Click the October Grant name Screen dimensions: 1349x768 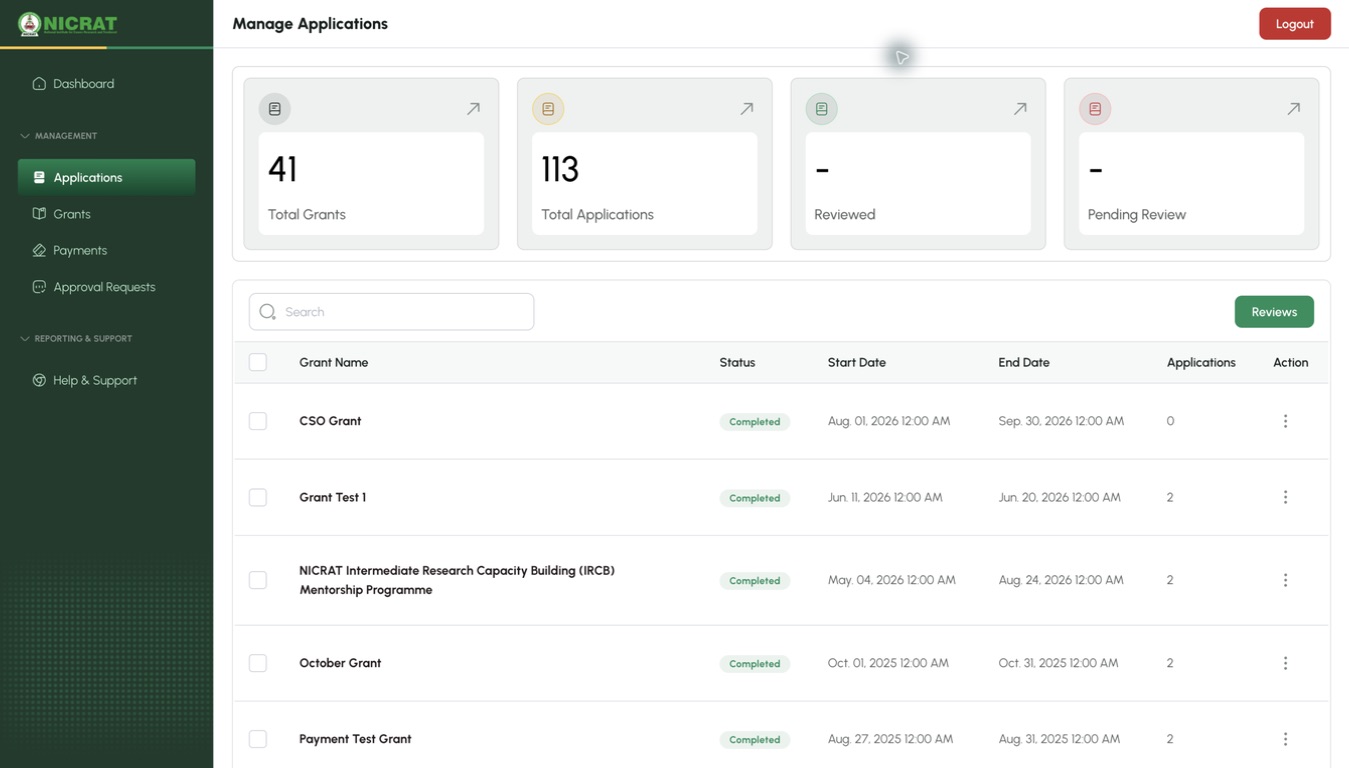click(340, 663)
